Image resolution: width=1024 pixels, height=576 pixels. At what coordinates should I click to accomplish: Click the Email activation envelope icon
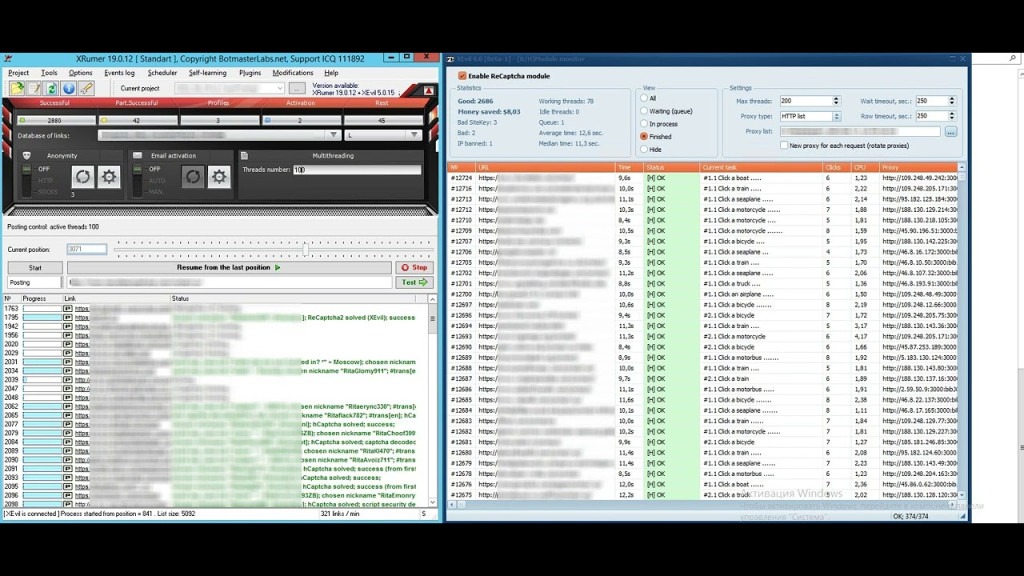pos(137,155)
